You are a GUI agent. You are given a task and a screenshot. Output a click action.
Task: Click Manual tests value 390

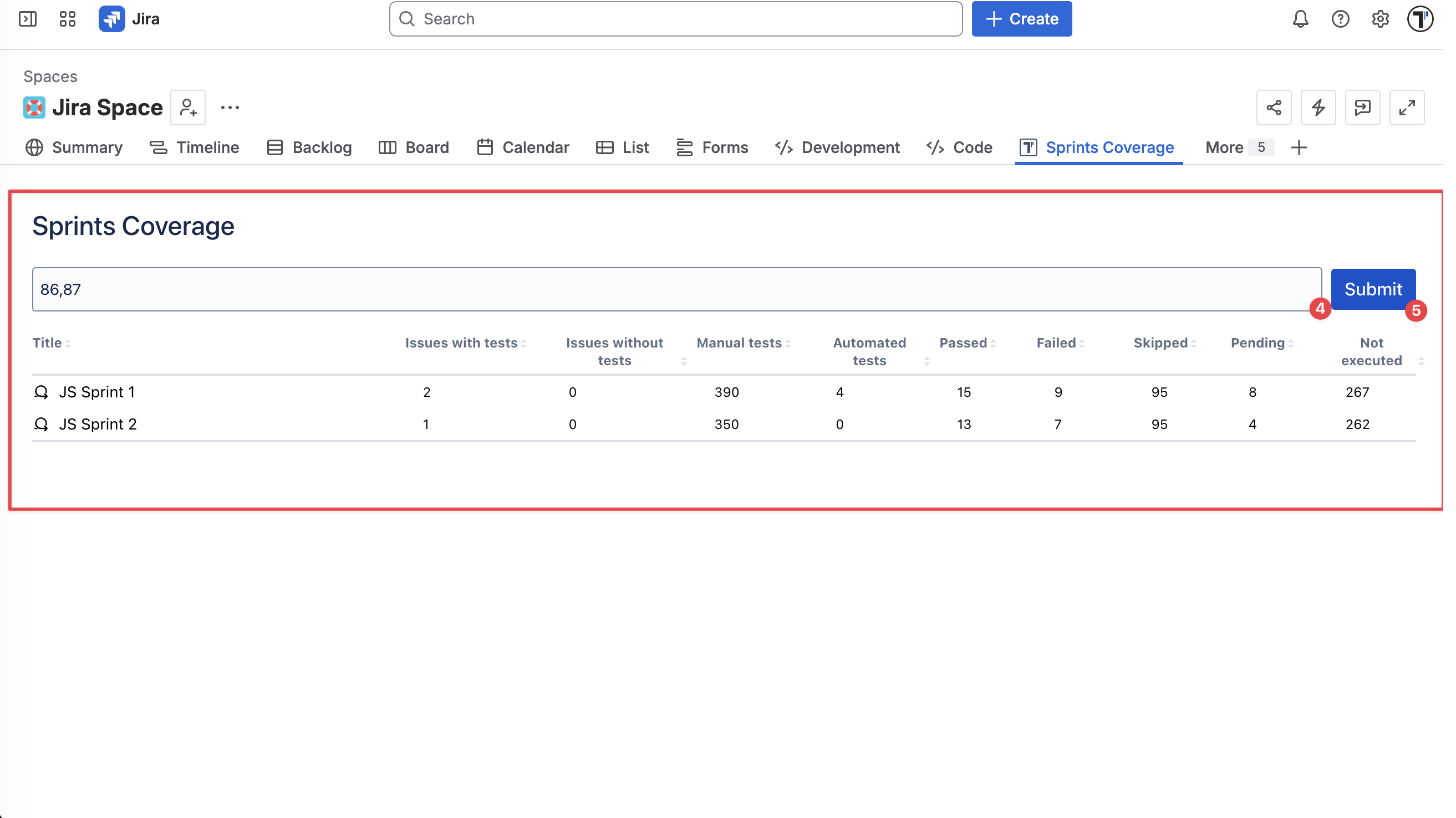click(x=727, y=392)
